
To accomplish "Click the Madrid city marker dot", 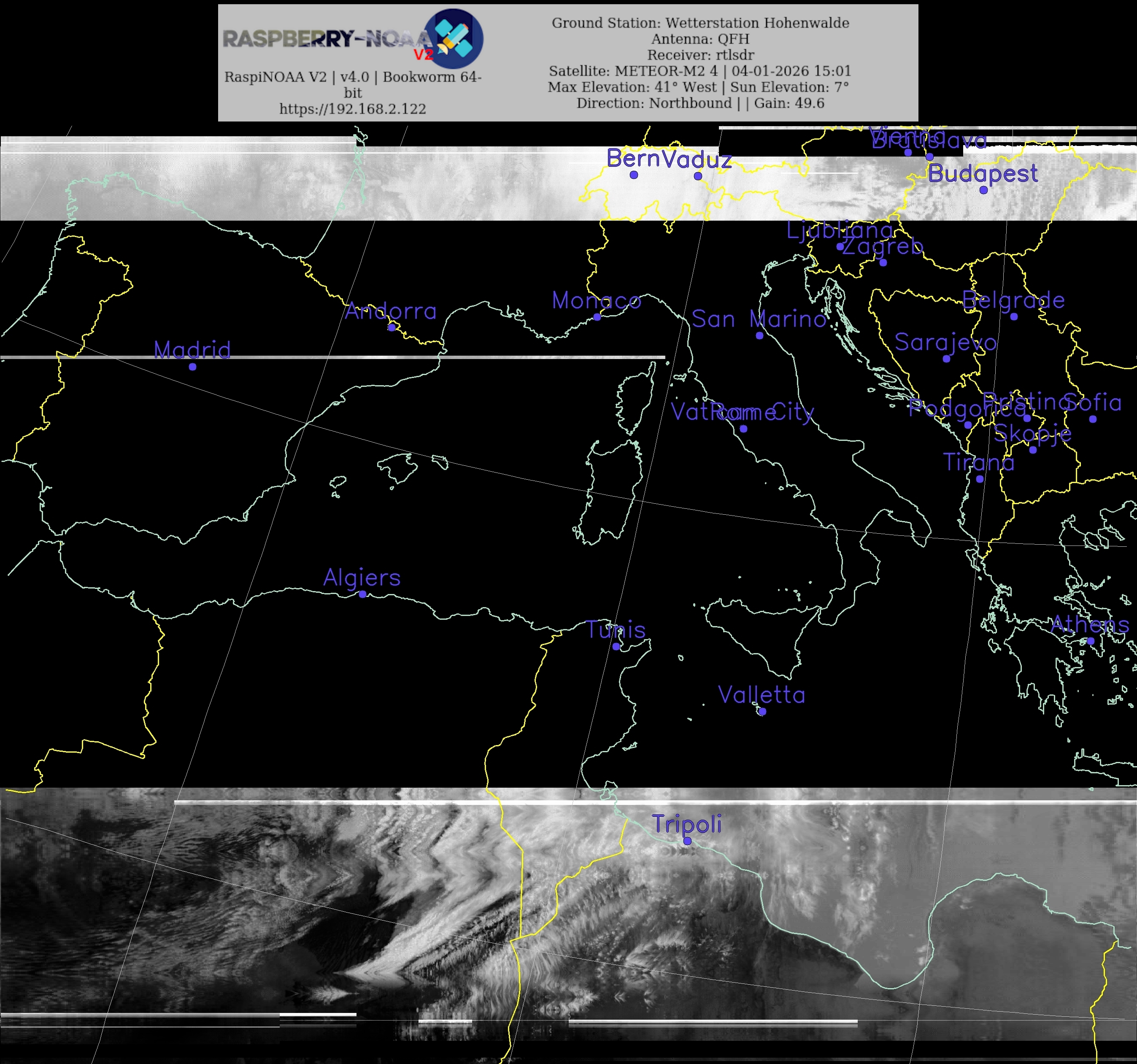I will (x=193, y=367).
